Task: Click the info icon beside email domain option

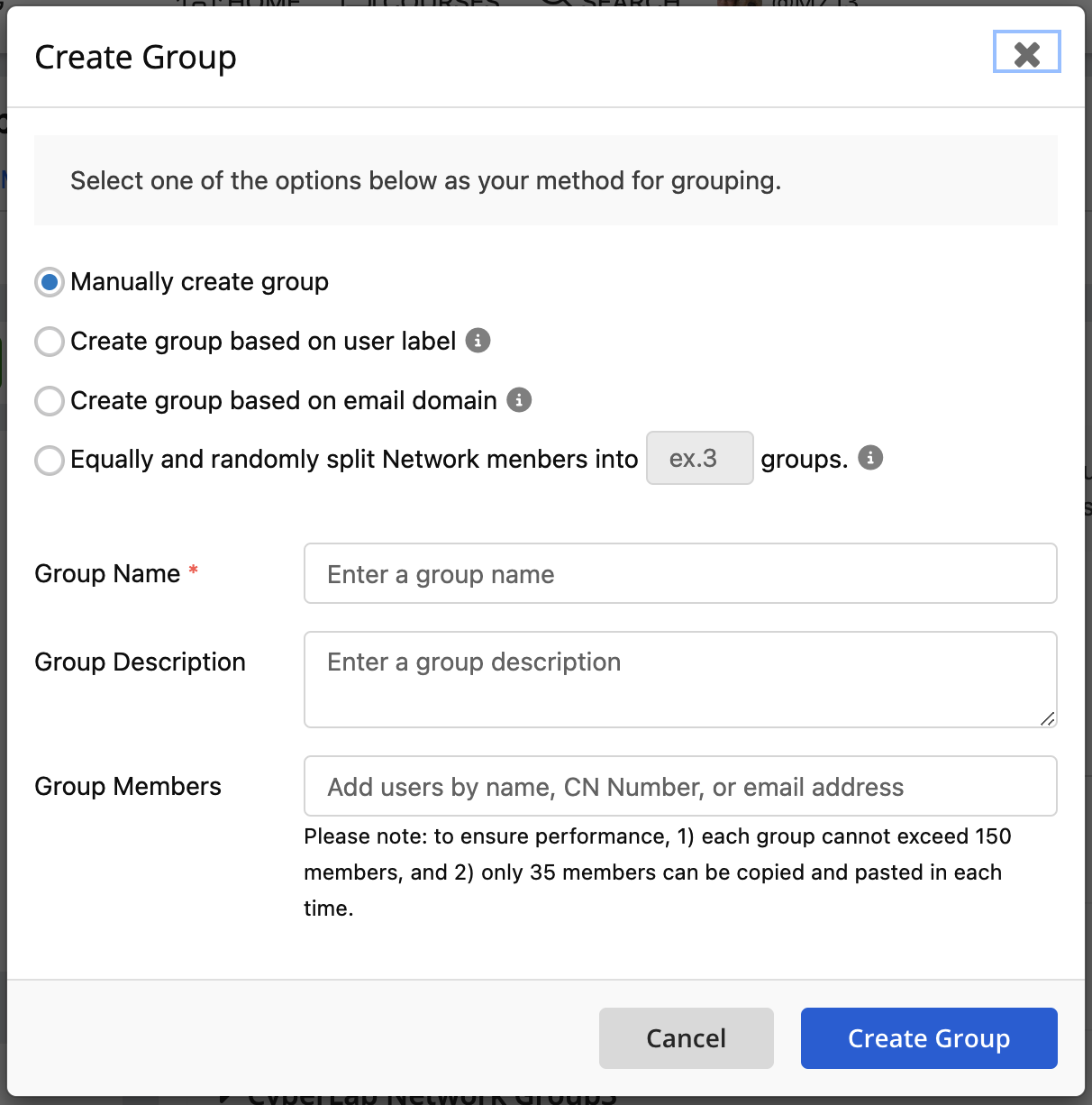Action: (x=520, y=400)
